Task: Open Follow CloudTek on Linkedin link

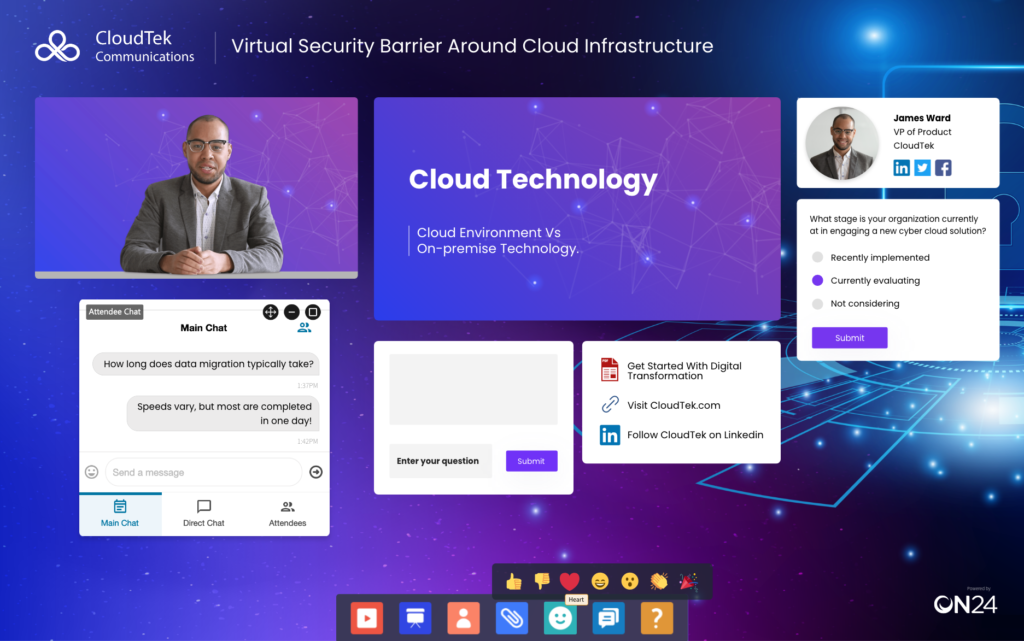Action: point(696,435)
